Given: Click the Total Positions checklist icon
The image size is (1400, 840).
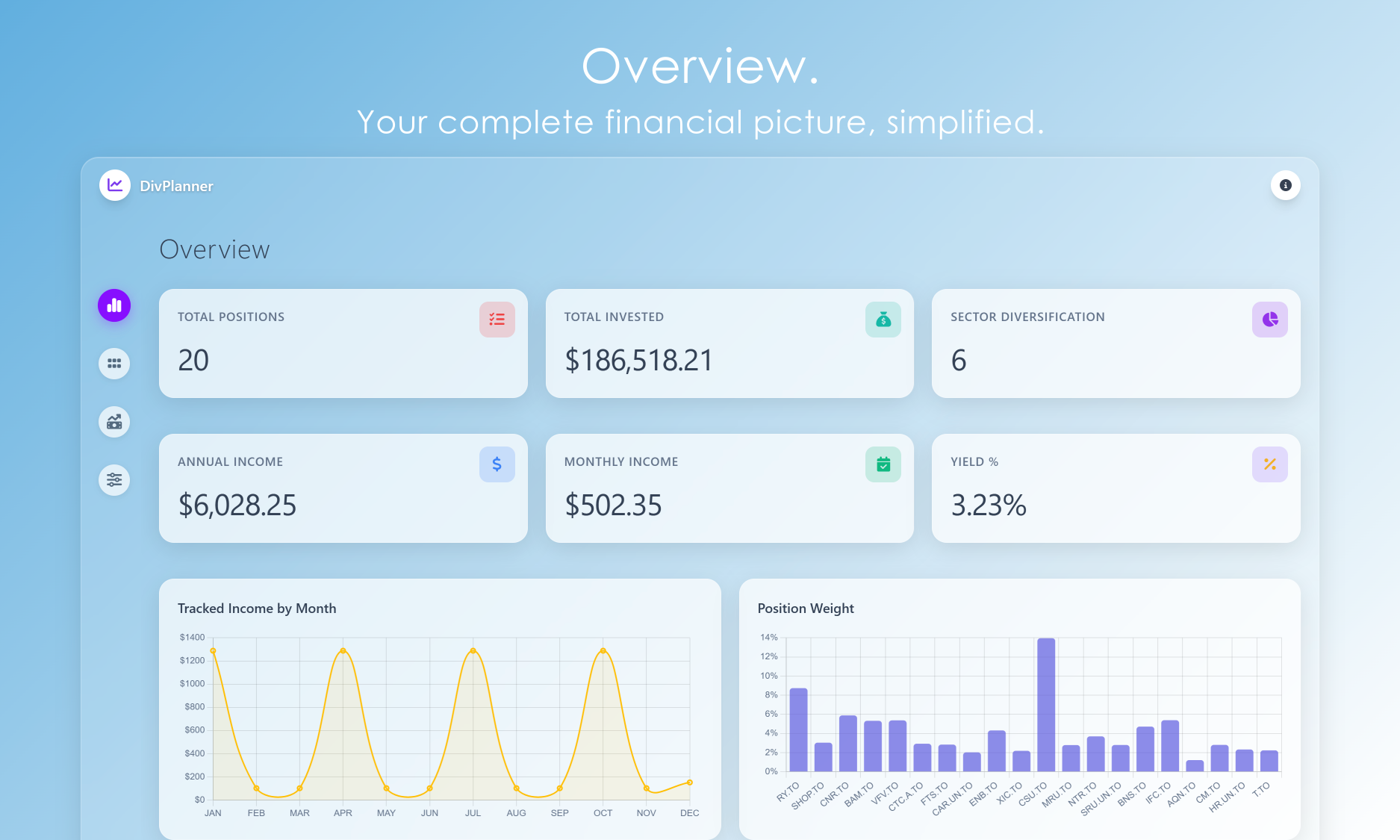Looking at the screenshot, I should [x=497, y=320].
